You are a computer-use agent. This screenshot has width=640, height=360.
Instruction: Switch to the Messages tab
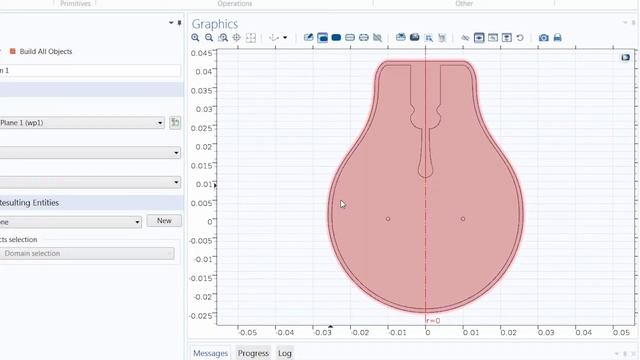(x=210, y=353)
